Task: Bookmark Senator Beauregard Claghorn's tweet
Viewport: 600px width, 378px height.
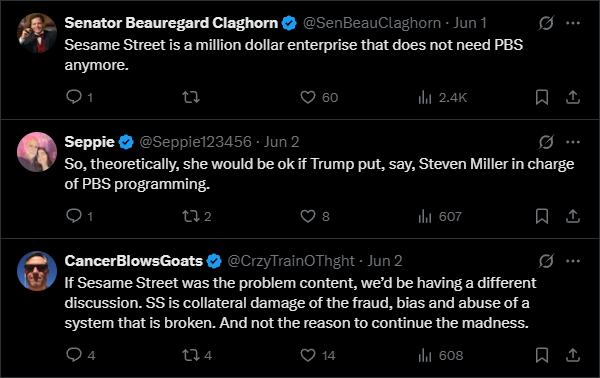Action: pos(542,97)
